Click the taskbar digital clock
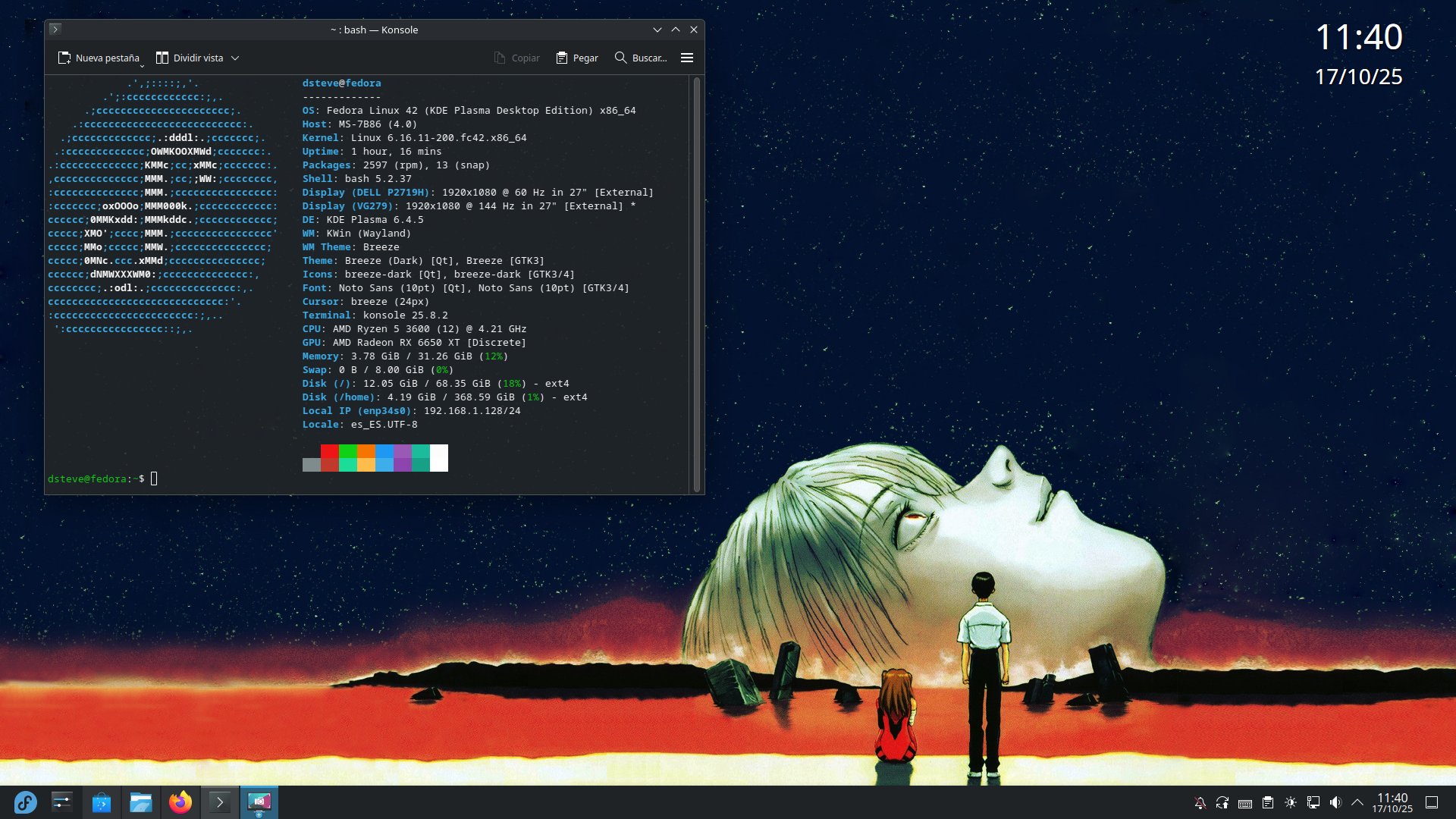The width and height of the screenshot is (1456, 819). point(1392,802)
